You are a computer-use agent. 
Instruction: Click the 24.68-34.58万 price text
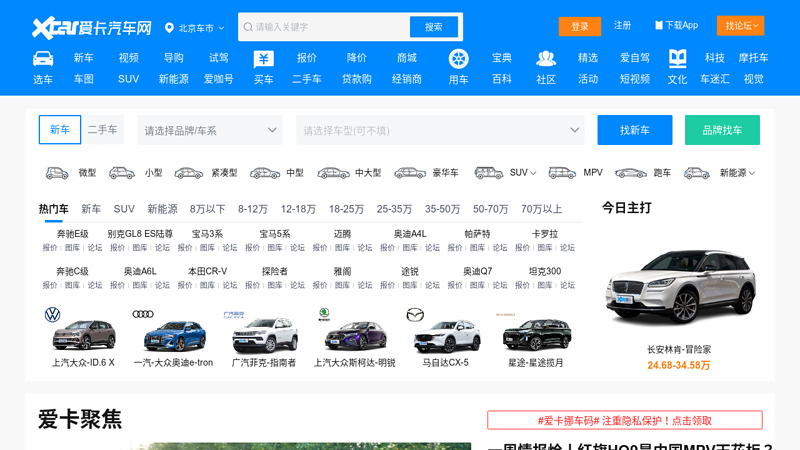coord(679,365)
